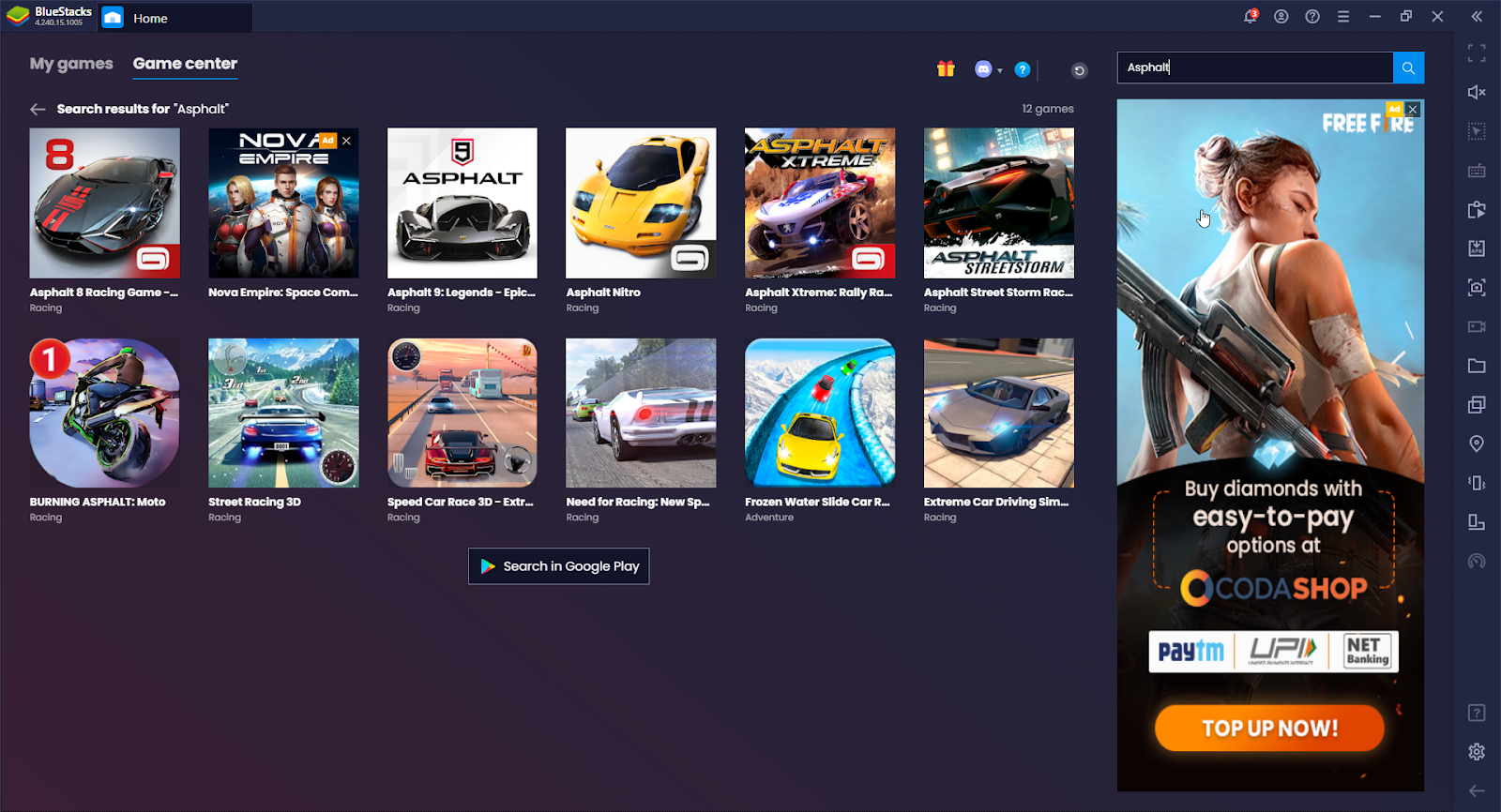This screenshot has width=1501, height=812.
Task: Open the Discord icon dropdown
Action: point(988,69)
